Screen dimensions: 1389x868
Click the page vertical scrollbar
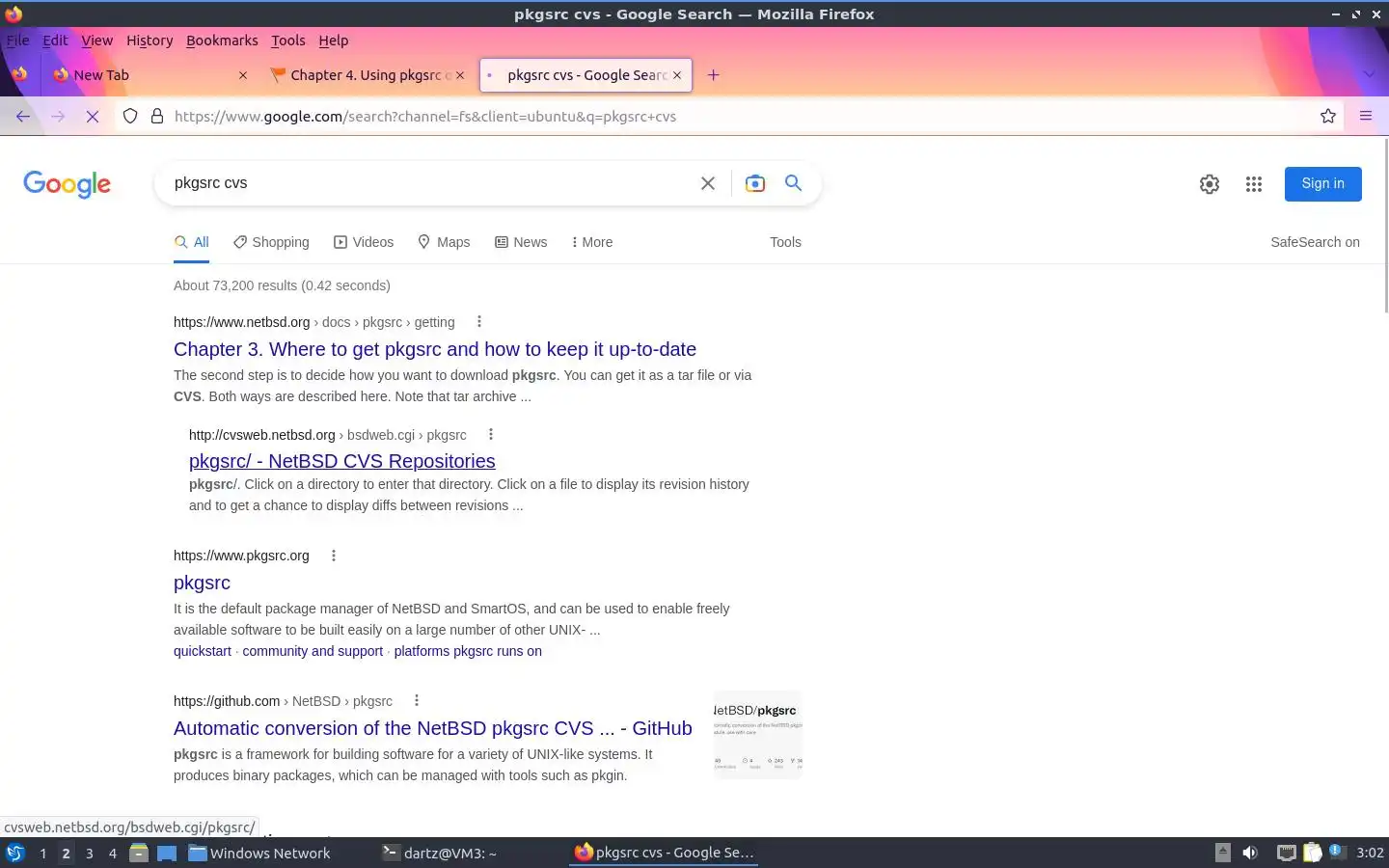[1386, 227]
